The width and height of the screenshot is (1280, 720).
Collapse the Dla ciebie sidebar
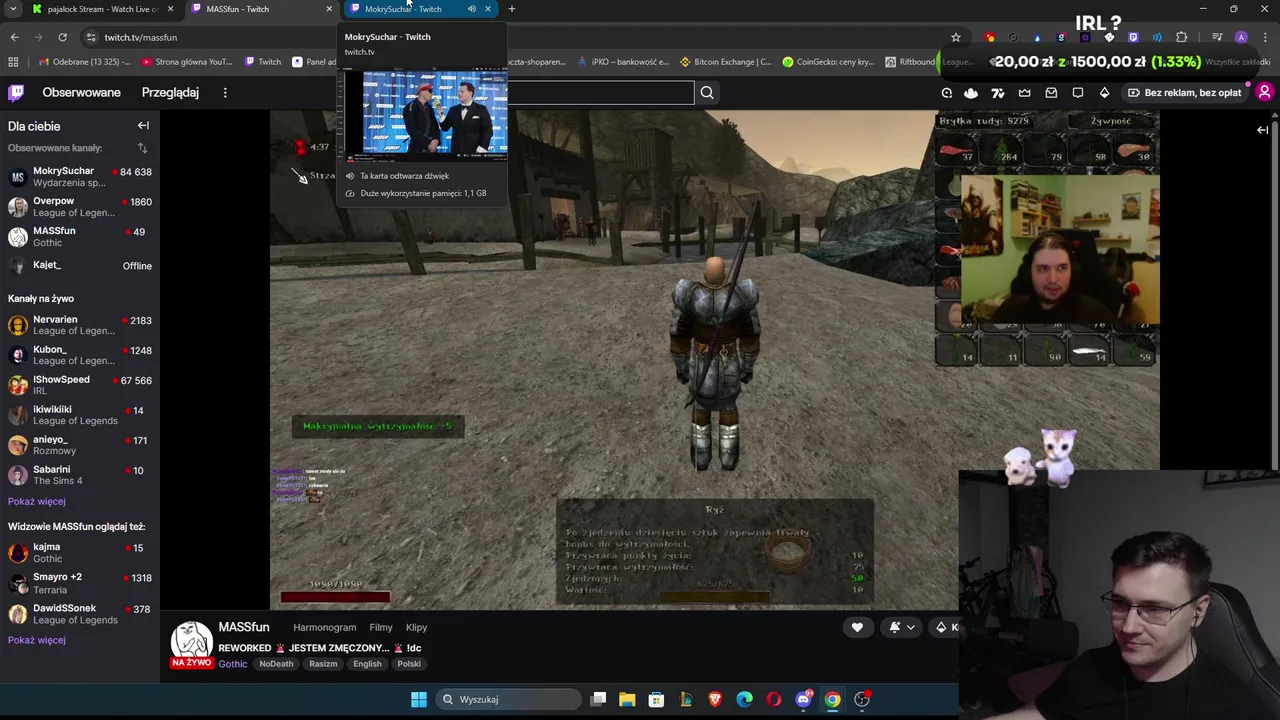click(x=143, y=126)
